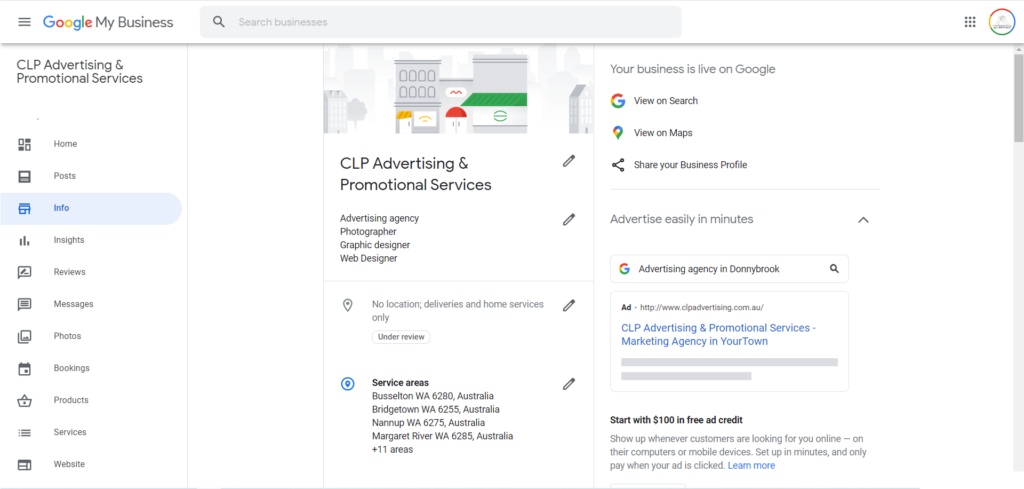
Task: Open the Google apps grid
Action: [x=970, y=22]
